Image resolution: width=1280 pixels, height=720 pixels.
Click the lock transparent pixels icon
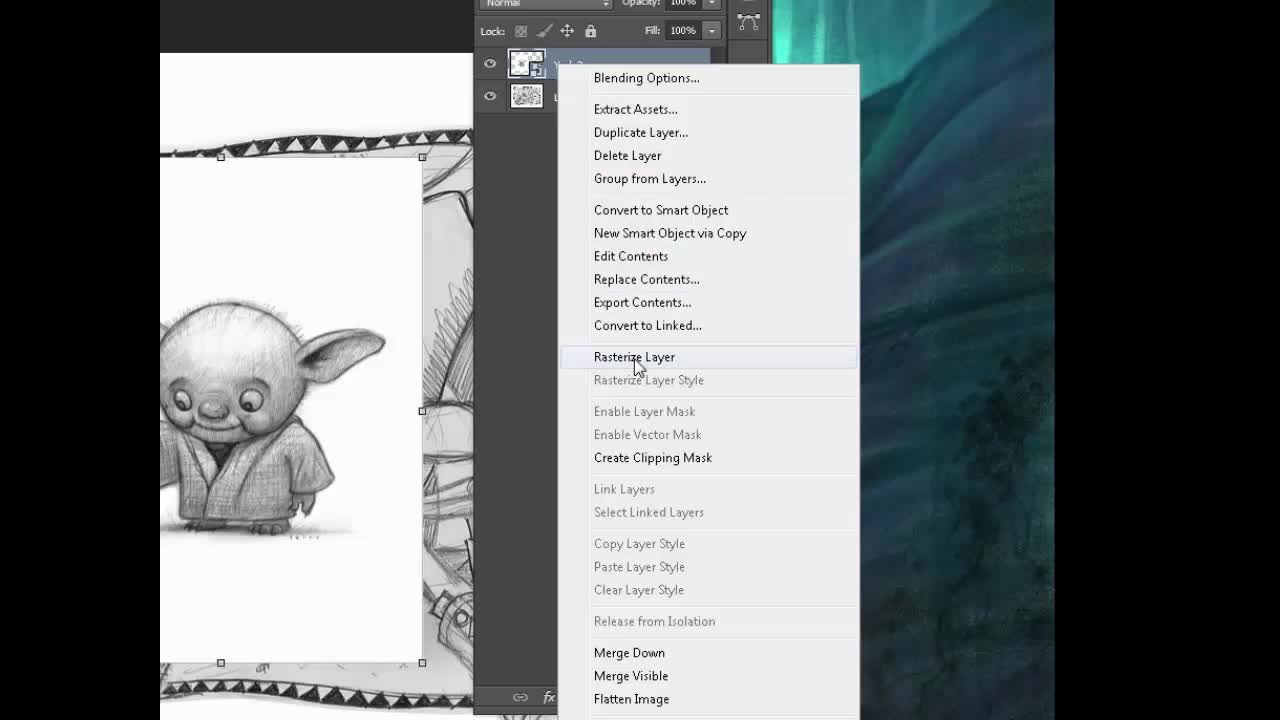point(521,31)
